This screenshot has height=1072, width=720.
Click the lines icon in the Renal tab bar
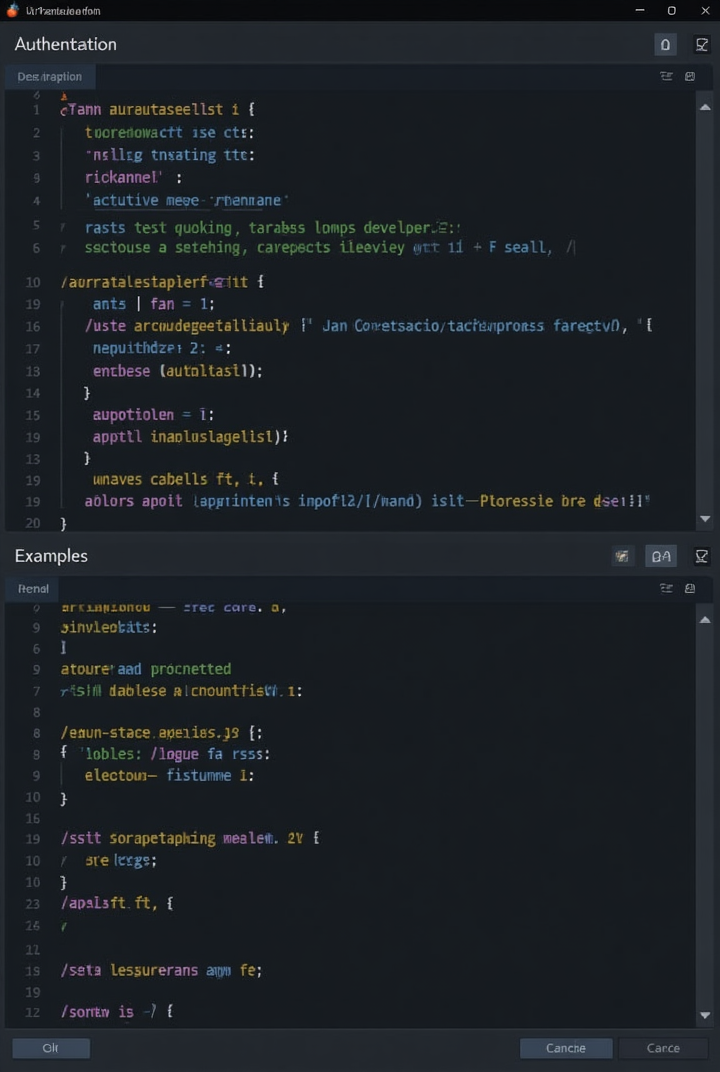coord(666,588)
